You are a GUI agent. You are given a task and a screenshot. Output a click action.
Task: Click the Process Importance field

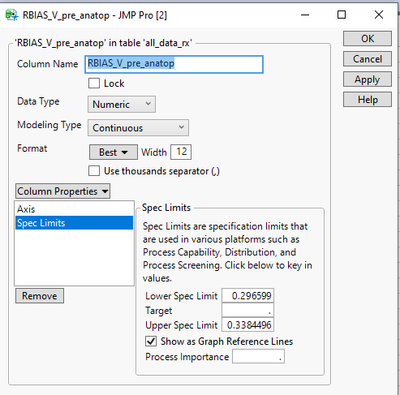tap(258, 357)
